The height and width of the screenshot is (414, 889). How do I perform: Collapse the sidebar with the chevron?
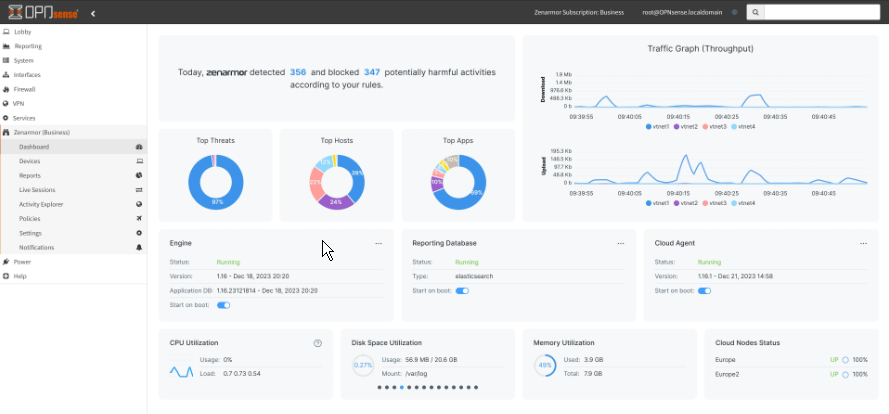[93, 12]
